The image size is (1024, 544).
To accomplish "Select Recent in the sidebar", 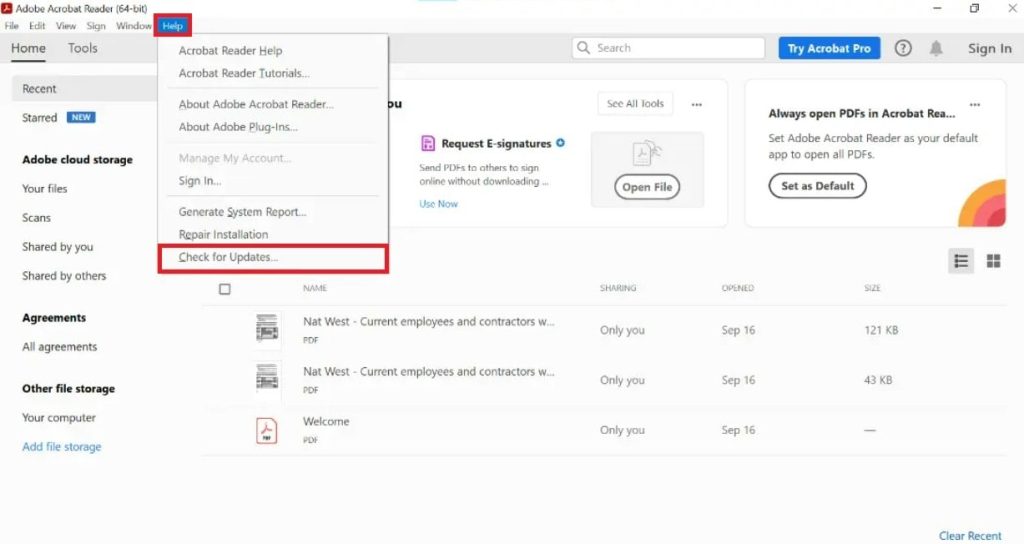I will 84,89.
